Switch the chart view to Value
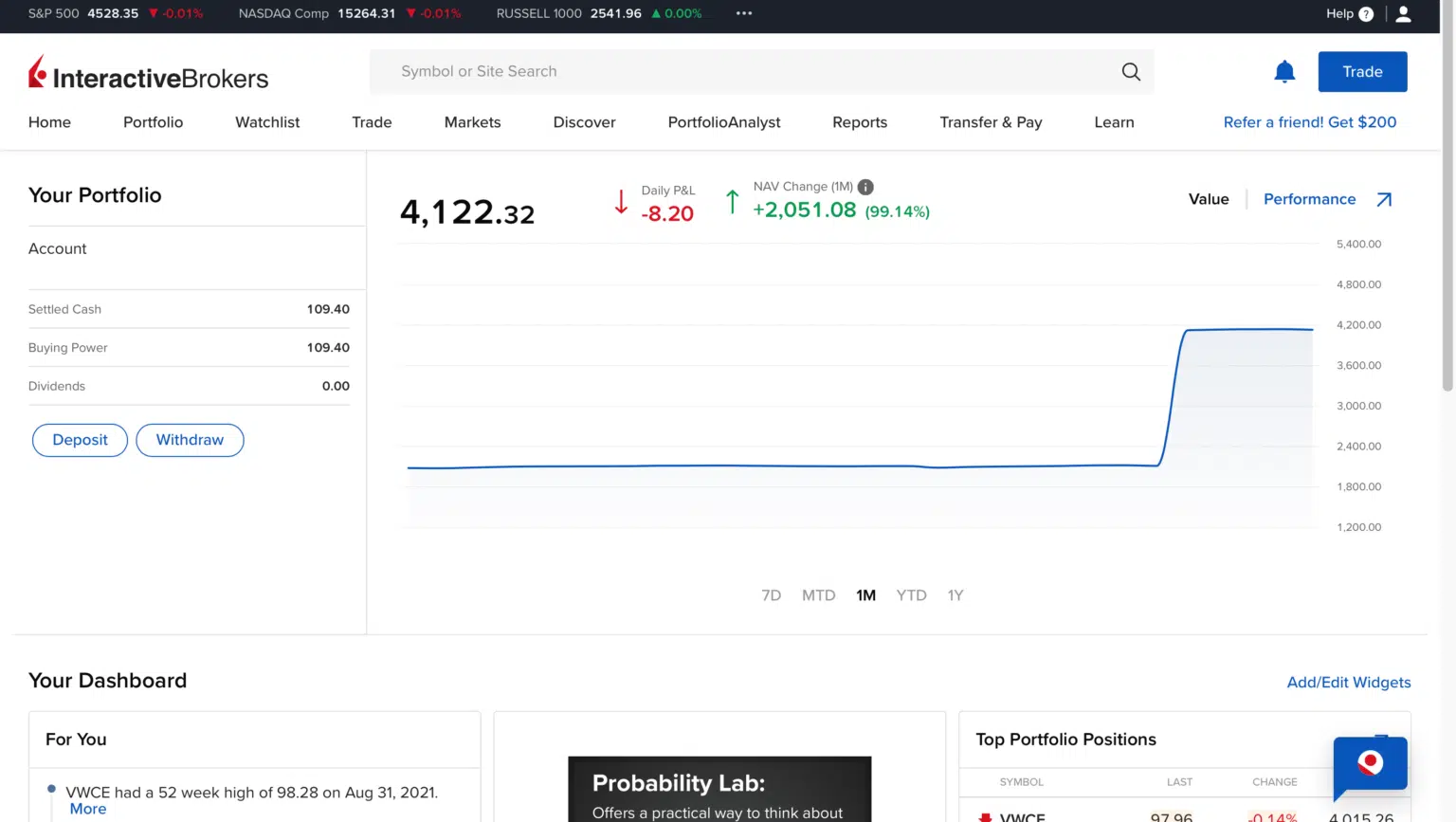The image size is (1456, 822). (1209, 199)
